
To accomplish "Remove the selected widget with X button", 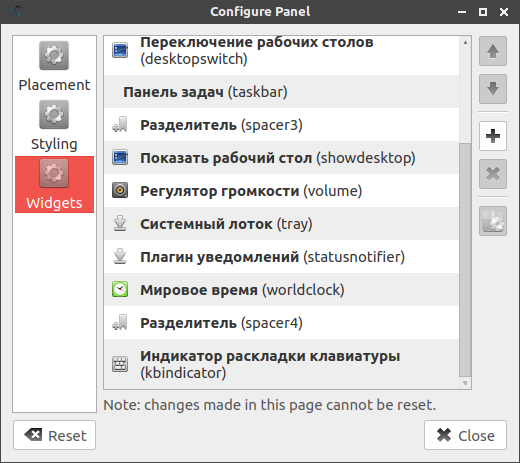I will tap(493, 174).
